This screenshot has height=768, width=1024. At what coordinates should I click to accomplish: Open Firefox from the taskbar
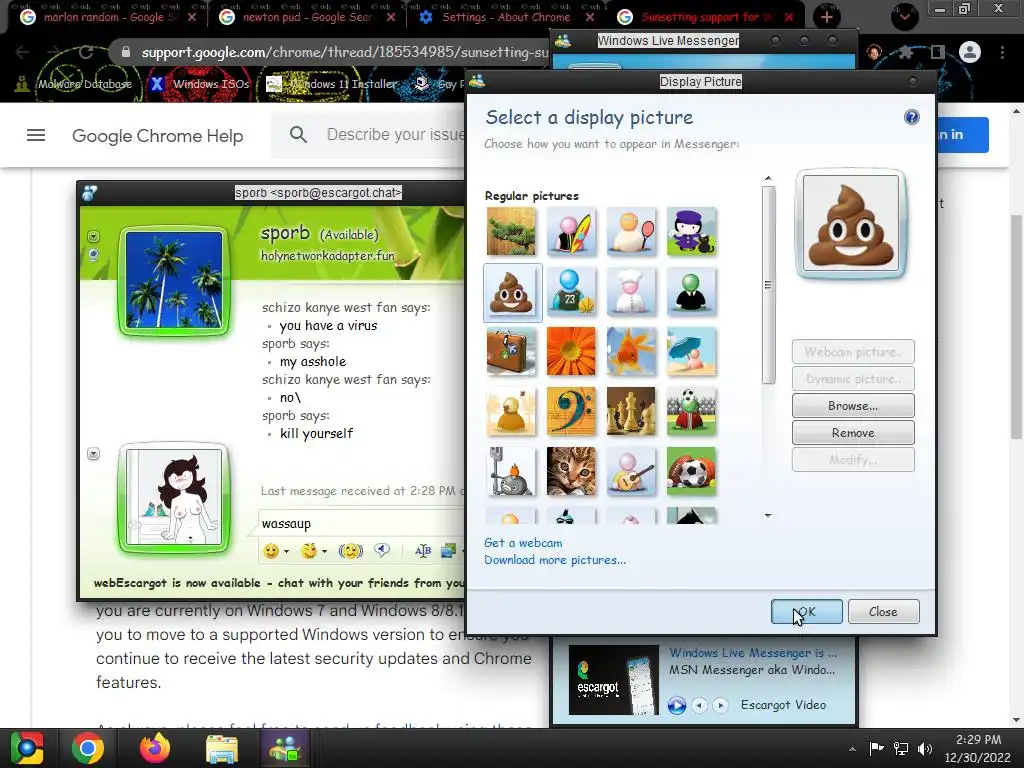point(155,748)
